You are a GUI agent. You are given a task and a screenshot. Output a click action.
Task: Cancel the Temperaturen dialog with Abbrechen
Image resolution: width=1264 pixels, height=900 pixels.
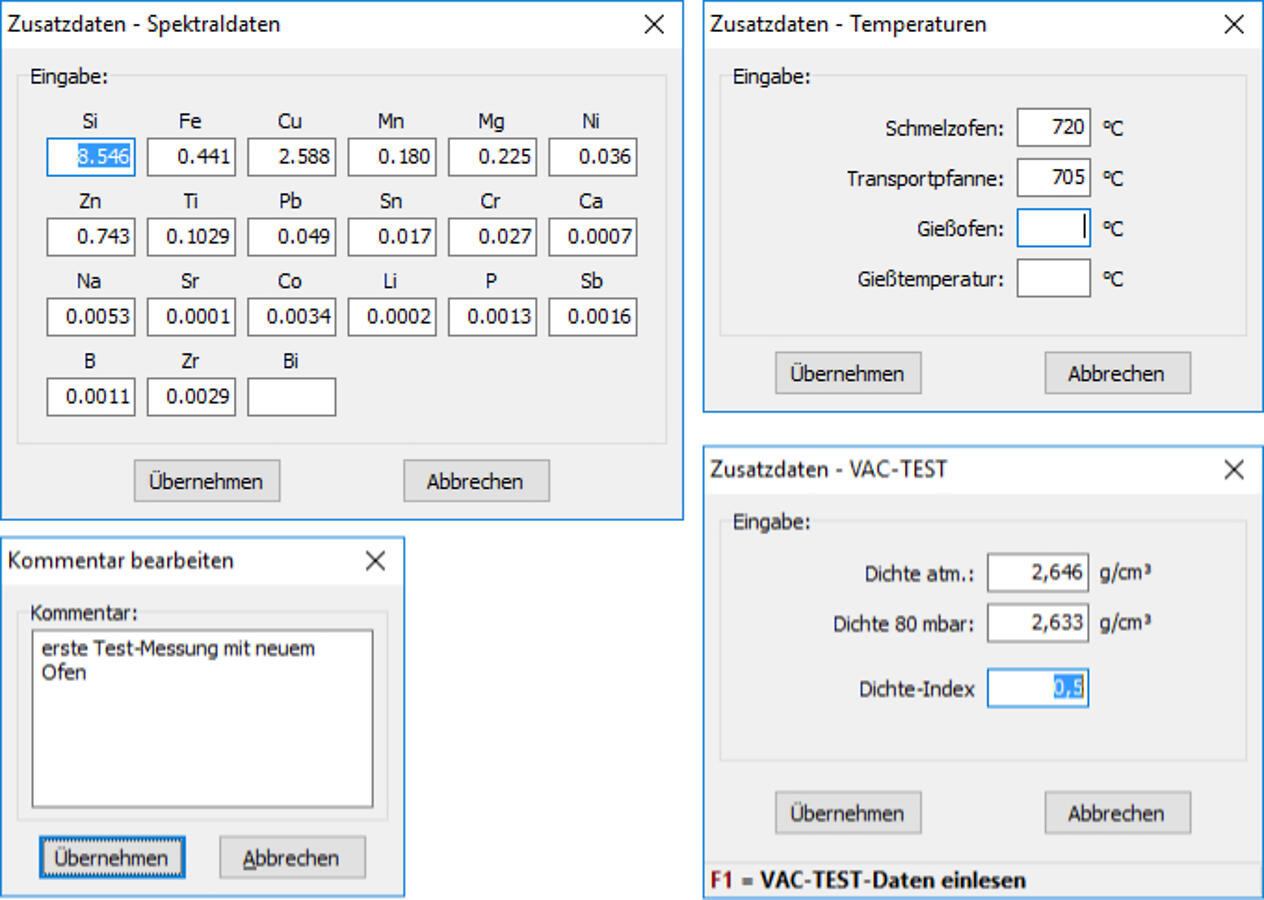pyautogui.click(x=1116, y=373)
